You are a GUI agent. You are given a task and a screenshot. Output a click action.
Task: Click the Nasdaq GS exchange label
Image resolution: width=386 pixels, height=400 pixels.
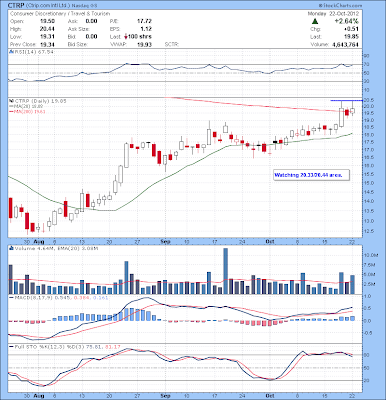(x=85, y=6)
